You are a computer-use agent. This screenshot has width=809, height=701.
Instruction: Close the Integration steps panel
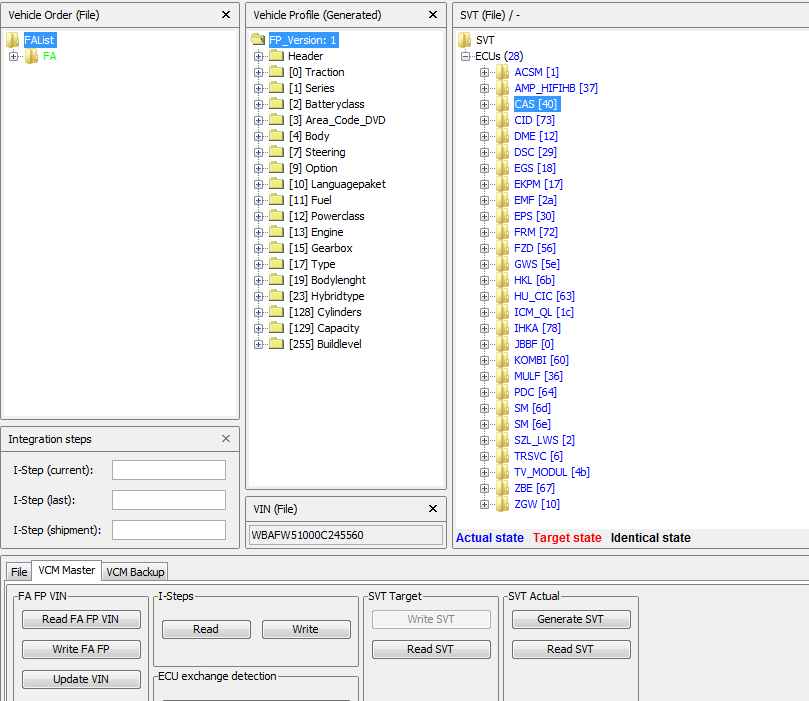225,438
